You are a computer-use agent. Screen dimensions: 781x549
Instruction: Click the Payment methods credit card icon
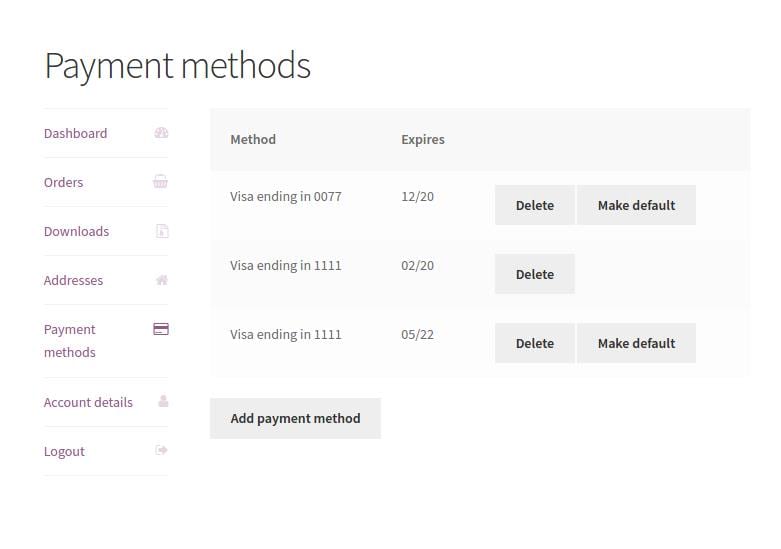[x=161, y=329]
